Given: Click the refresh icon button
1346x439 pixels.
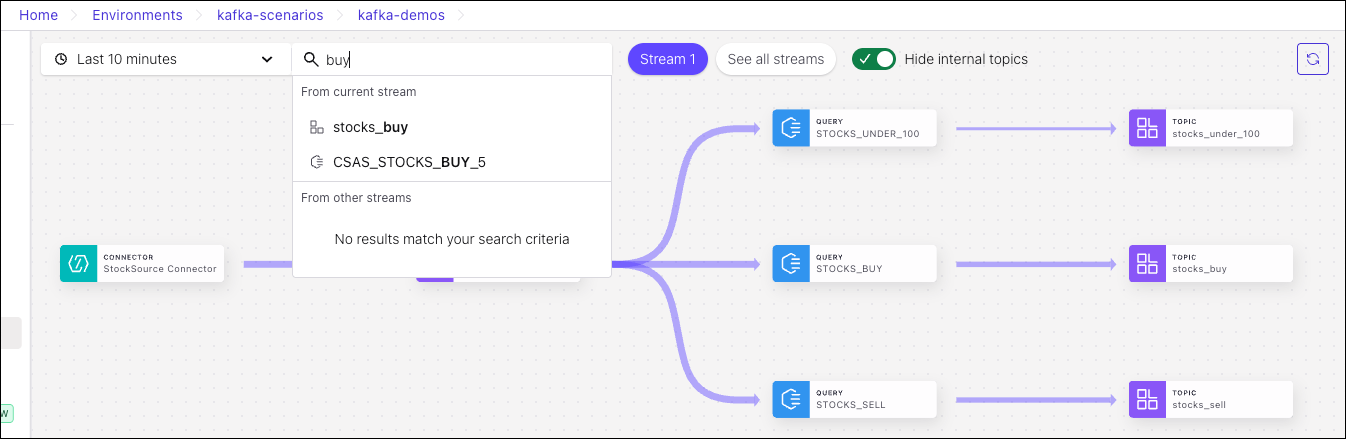Looking at the screenshot, I should 1312,59.
